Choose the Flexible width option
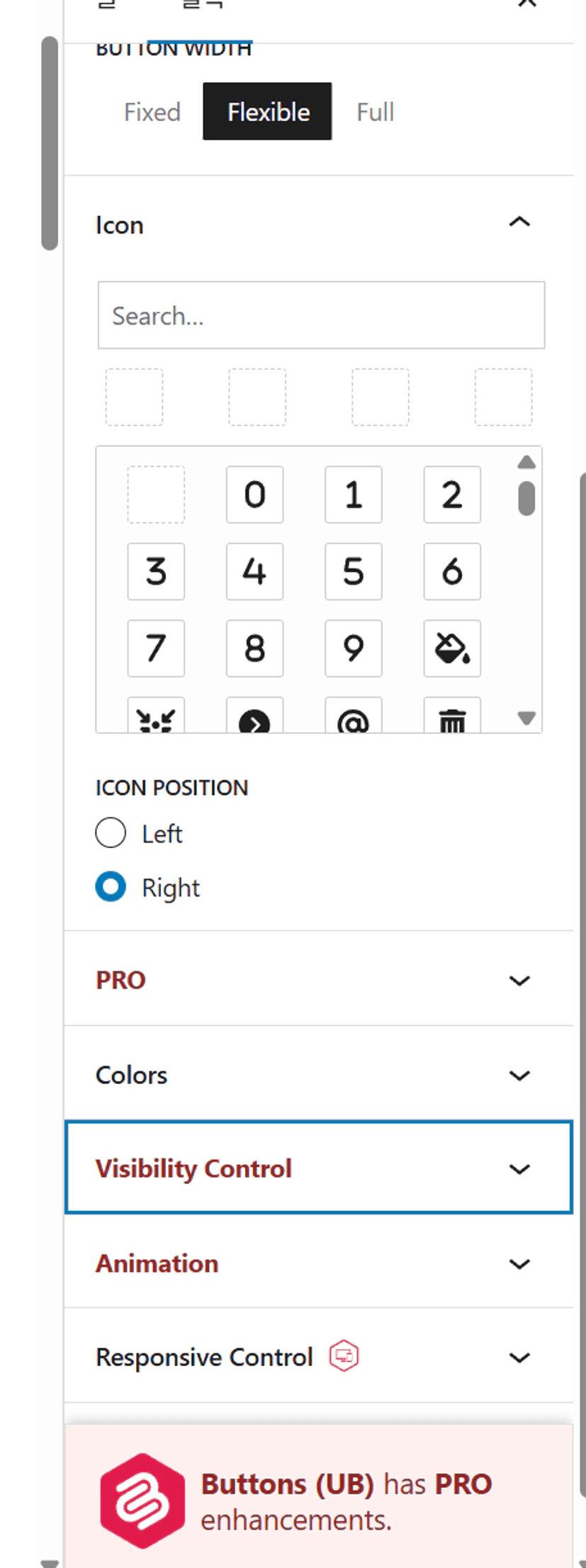This screenshot has height=1568, width=586. (268, 112)
